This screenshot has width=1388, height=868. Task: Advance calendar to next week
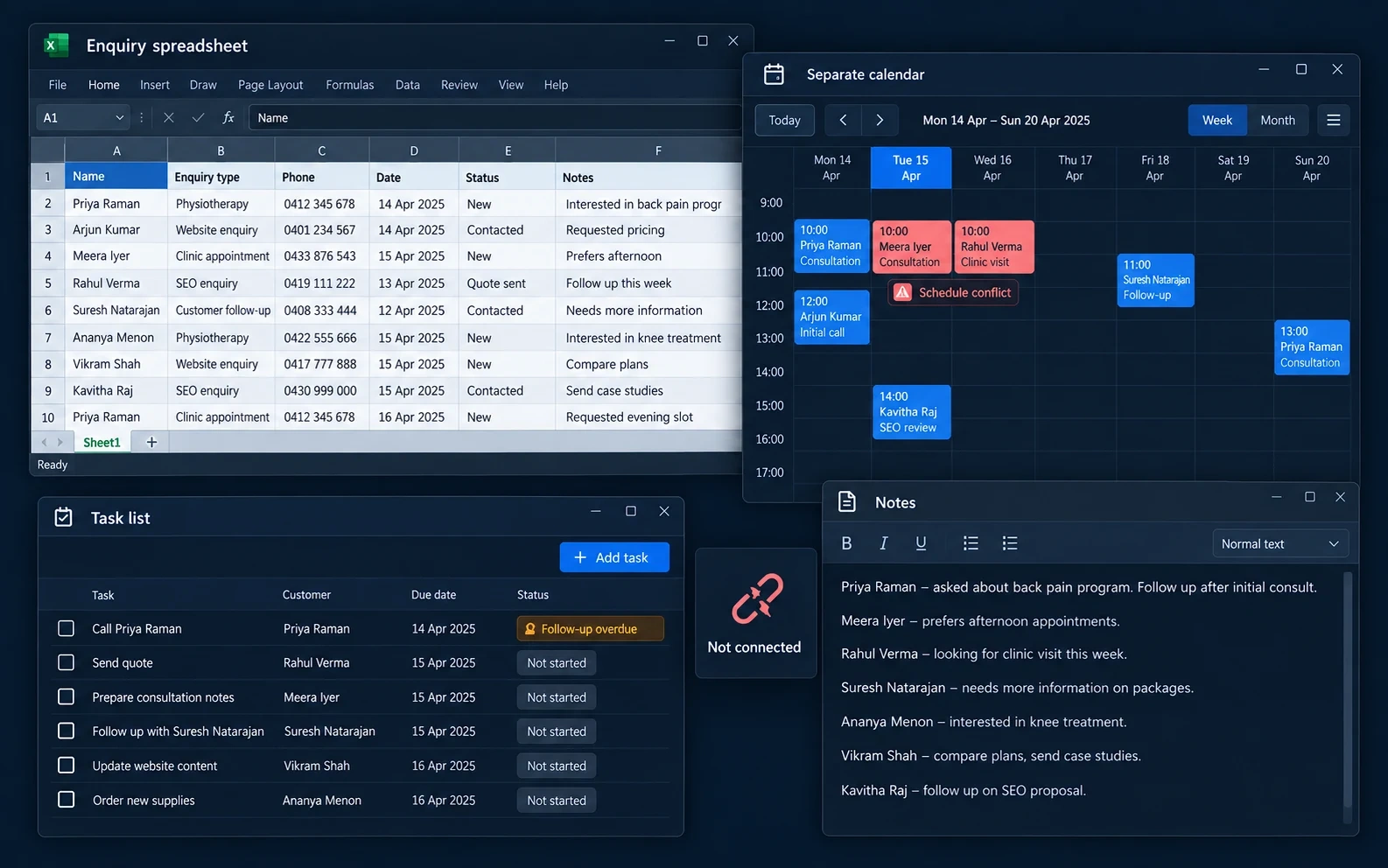point(880,120)
